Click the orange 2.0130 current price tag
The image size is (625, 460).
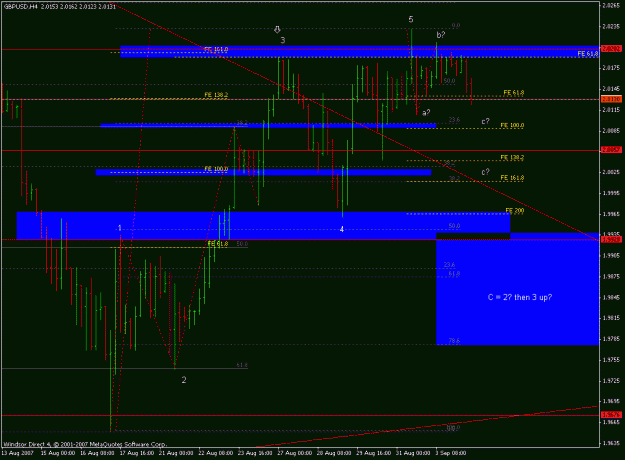click(611, 99)
